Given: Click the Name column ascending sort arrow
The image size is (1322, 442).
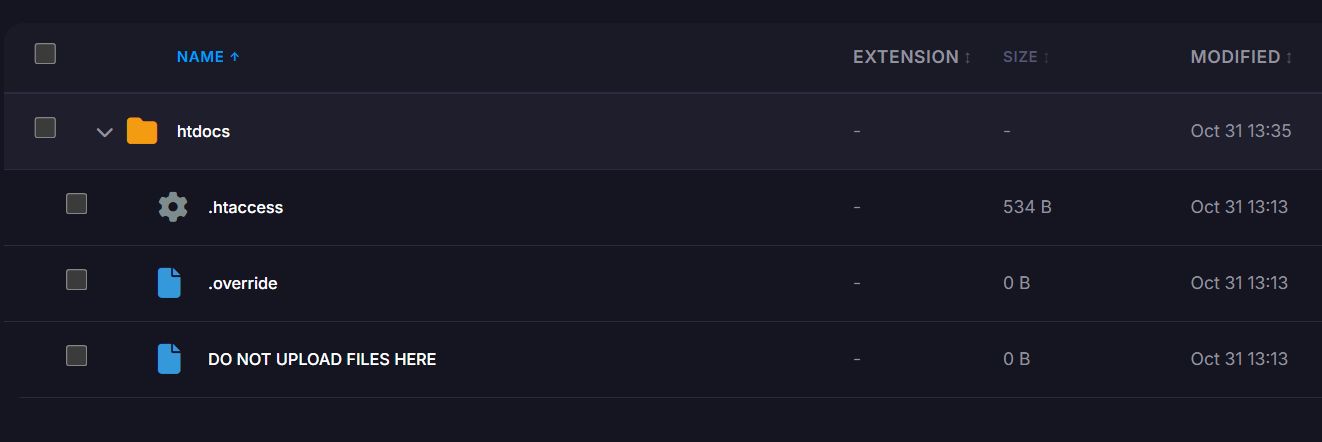Looking at the screenshot, I should coord(235,57).
